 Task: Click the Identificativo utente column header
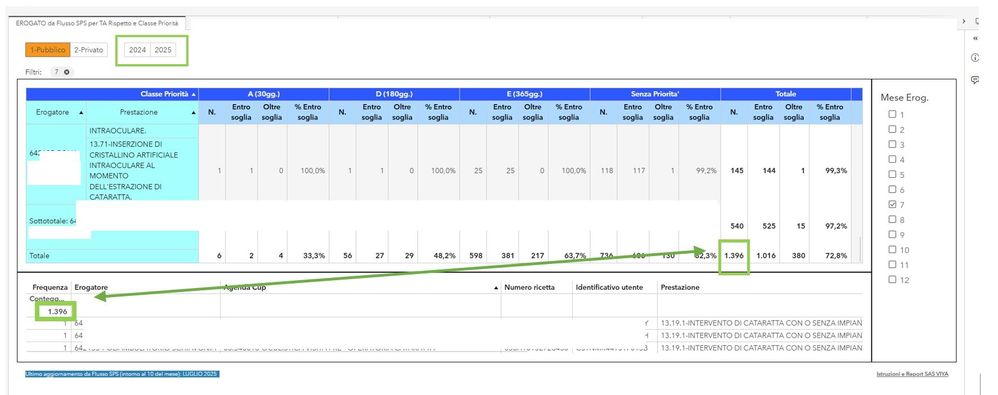609,288
